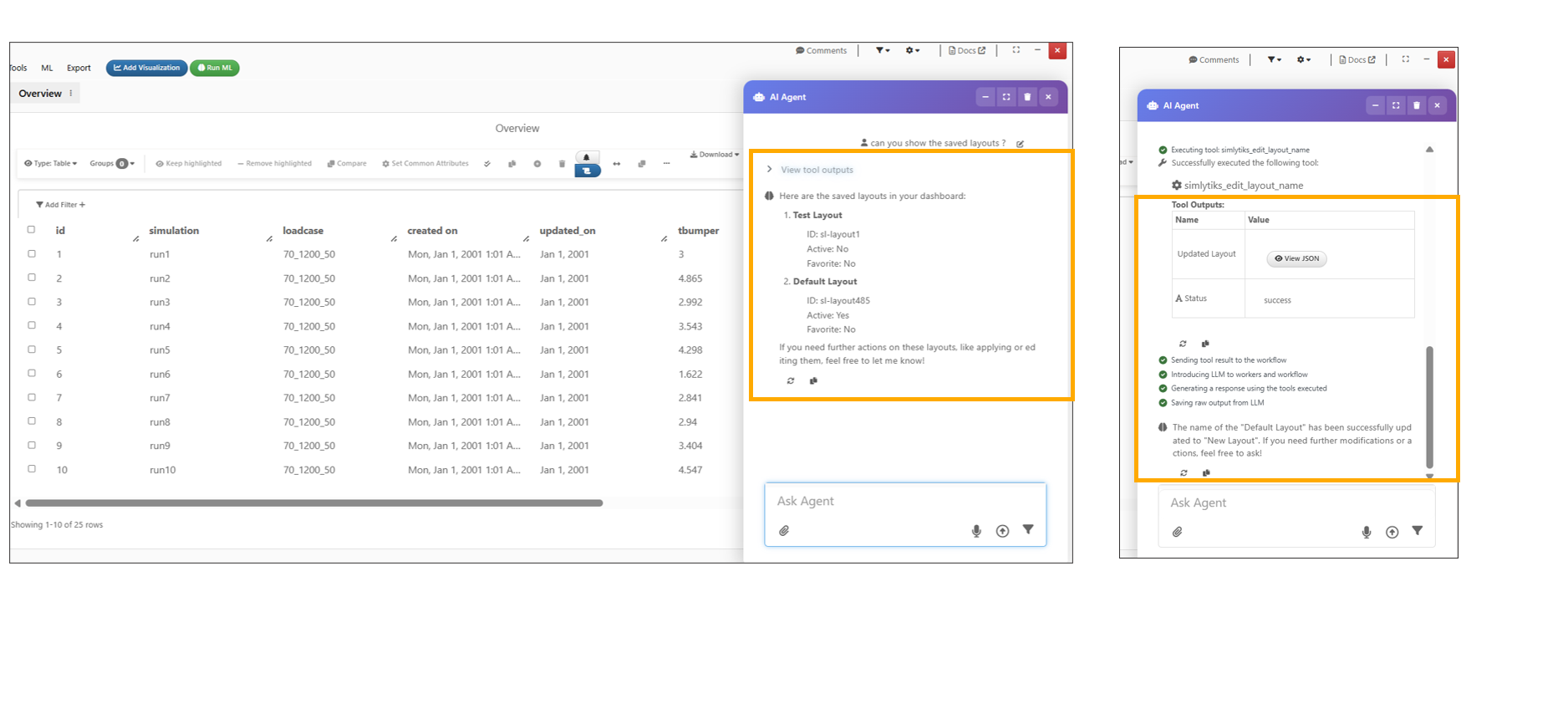Click regenerate icon below the saved layouts response
The image size is (1568, 704).
tap(791, 381)
